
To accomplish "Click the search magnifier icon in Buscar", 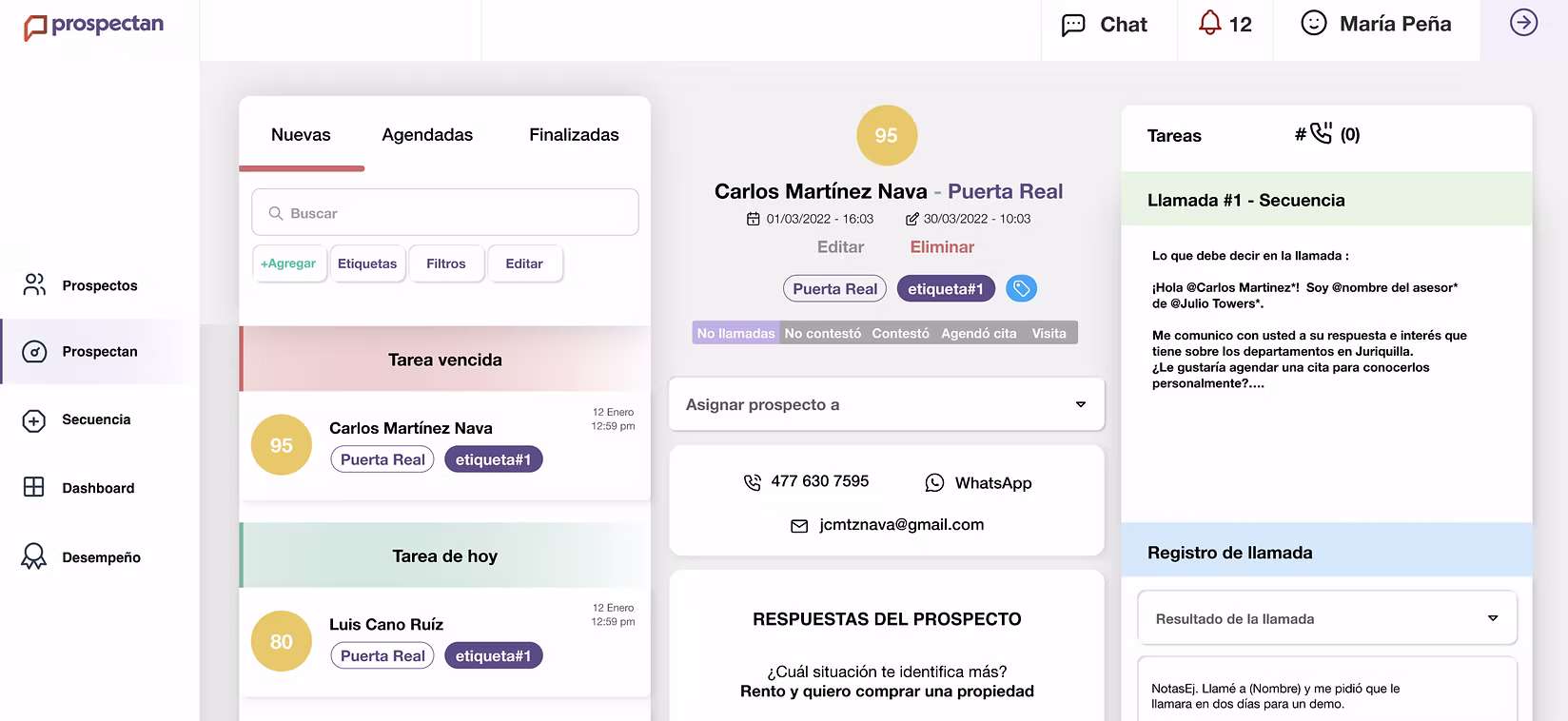I will click(x=276, y=213).
